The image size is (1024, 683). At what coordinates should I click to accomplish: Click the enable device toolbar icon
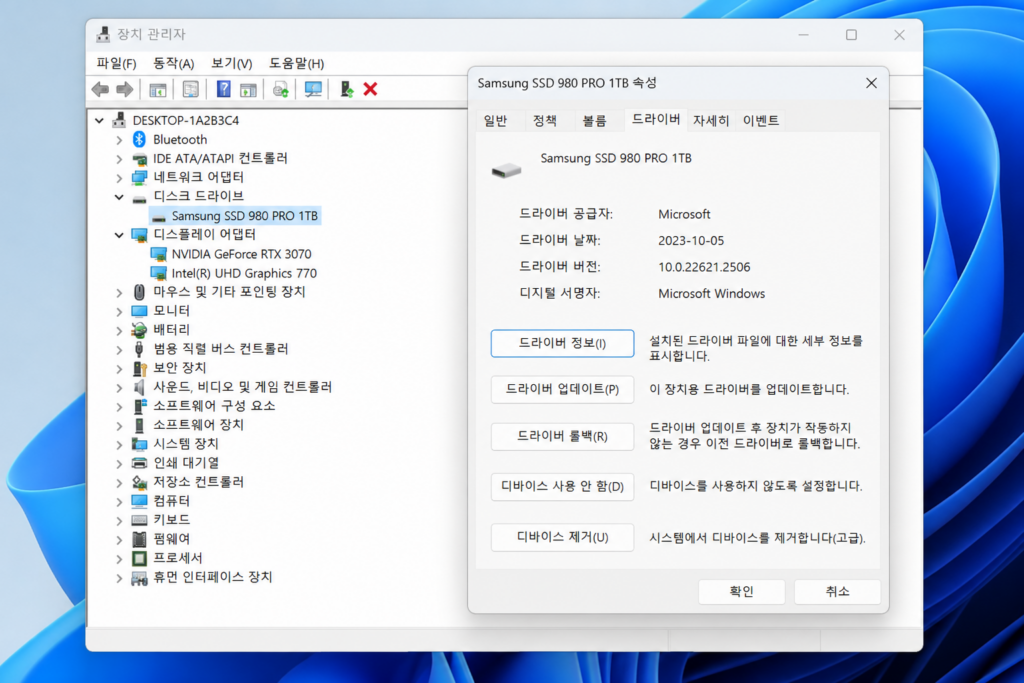point(346,89)
